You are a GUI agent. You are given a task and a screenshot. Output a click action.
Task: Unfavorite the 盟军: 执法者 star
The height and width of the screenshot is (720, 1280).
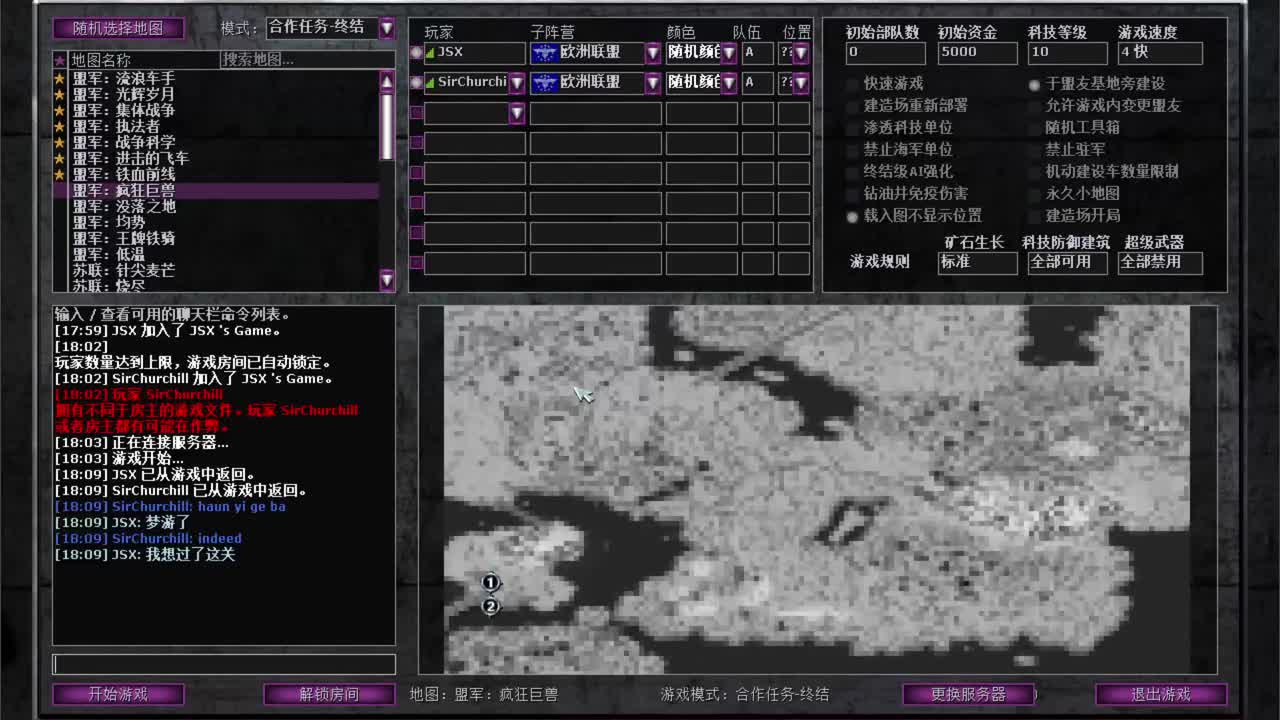click(60, 126)
